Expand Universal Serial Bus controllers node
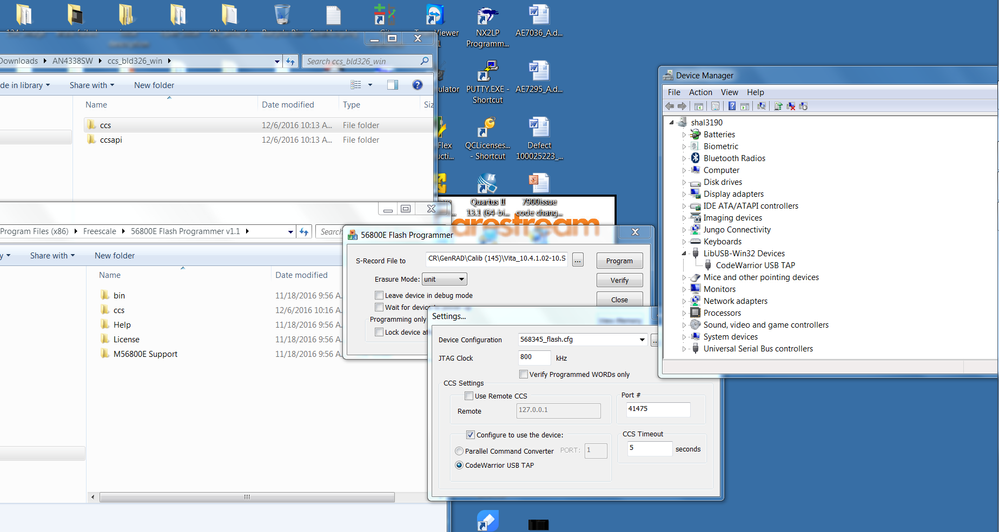 [684, 349]
